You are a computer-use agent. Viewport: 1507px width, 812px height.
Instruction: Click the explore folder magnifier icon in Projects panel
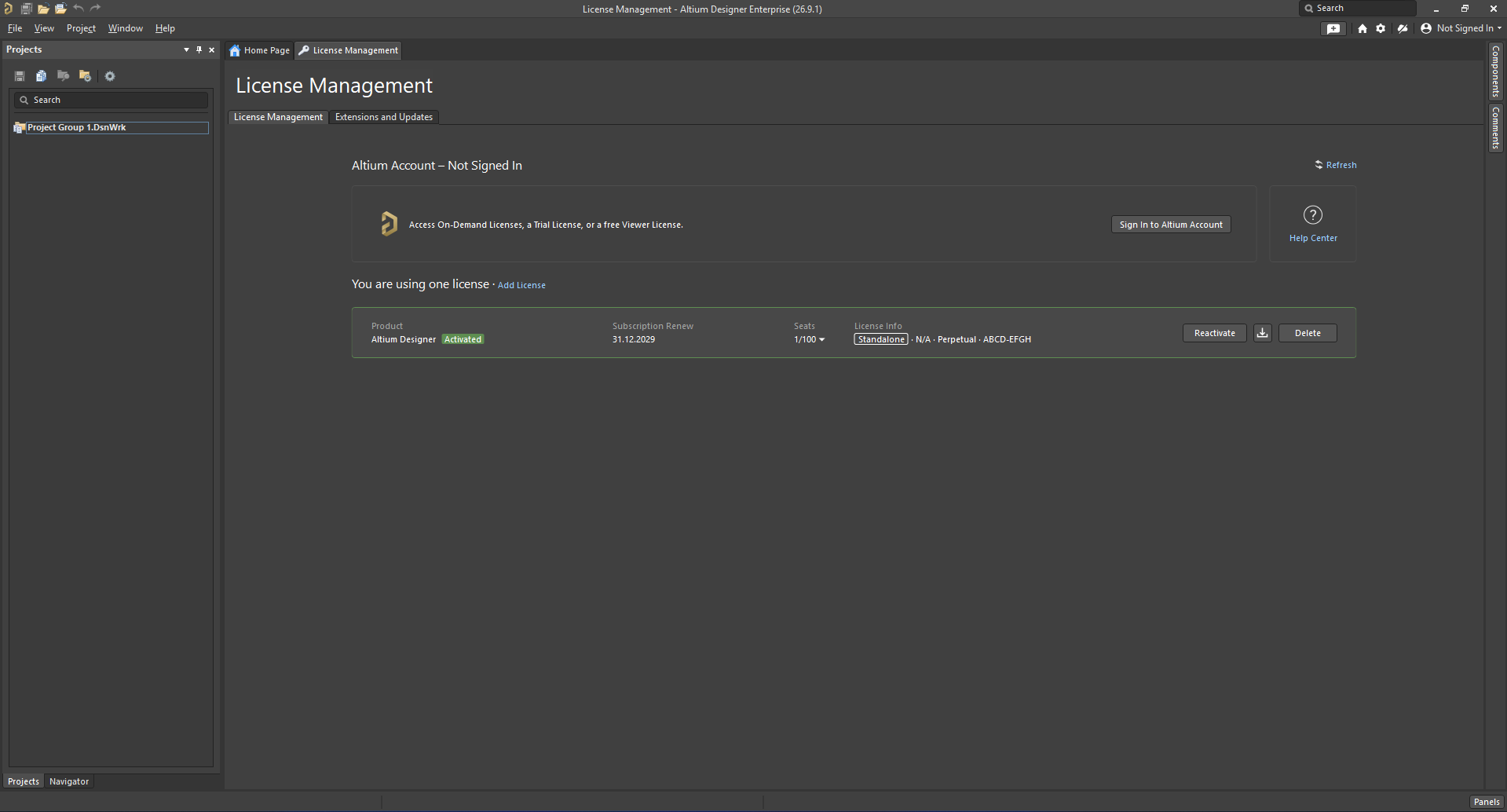click(64, 76)
